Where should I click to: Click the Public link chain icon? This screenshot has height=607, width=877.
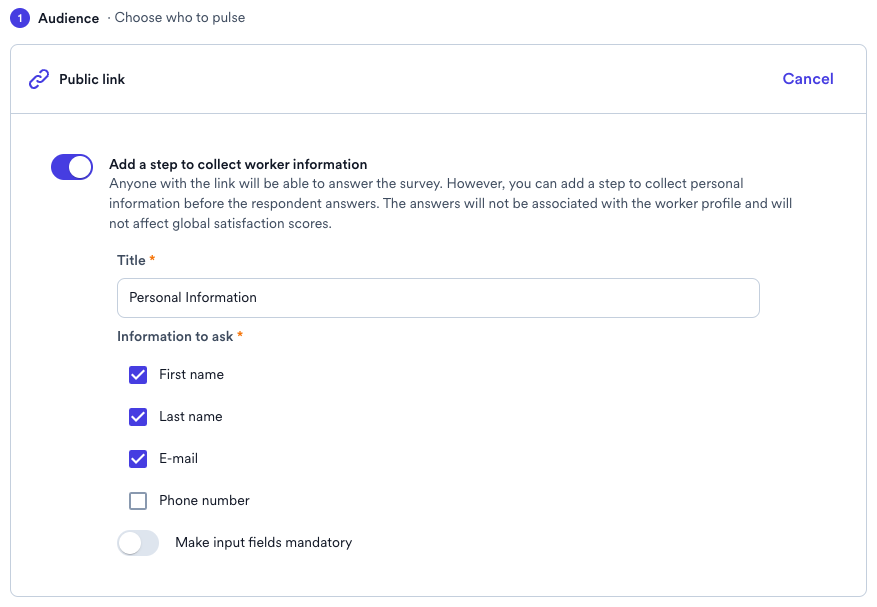pos(39,79)
